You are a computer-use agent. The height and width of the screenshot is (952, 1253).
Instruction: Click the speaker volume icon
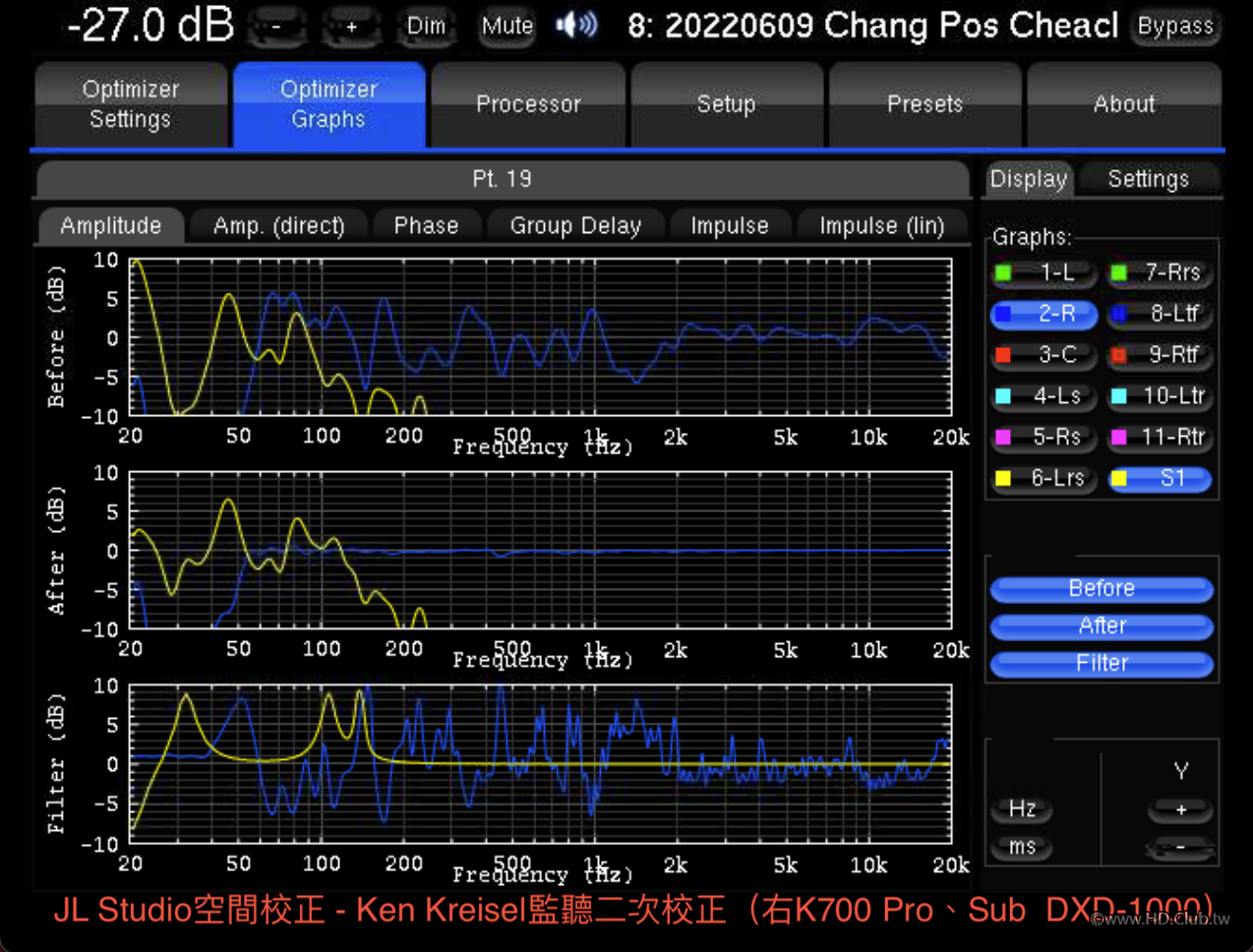pos(576,26)
